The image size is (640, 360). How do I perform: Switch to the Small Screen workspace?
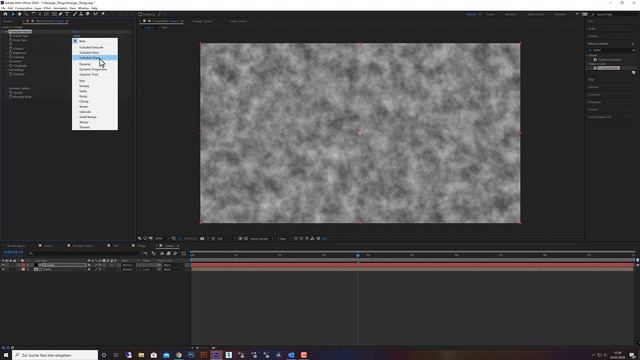535,14
